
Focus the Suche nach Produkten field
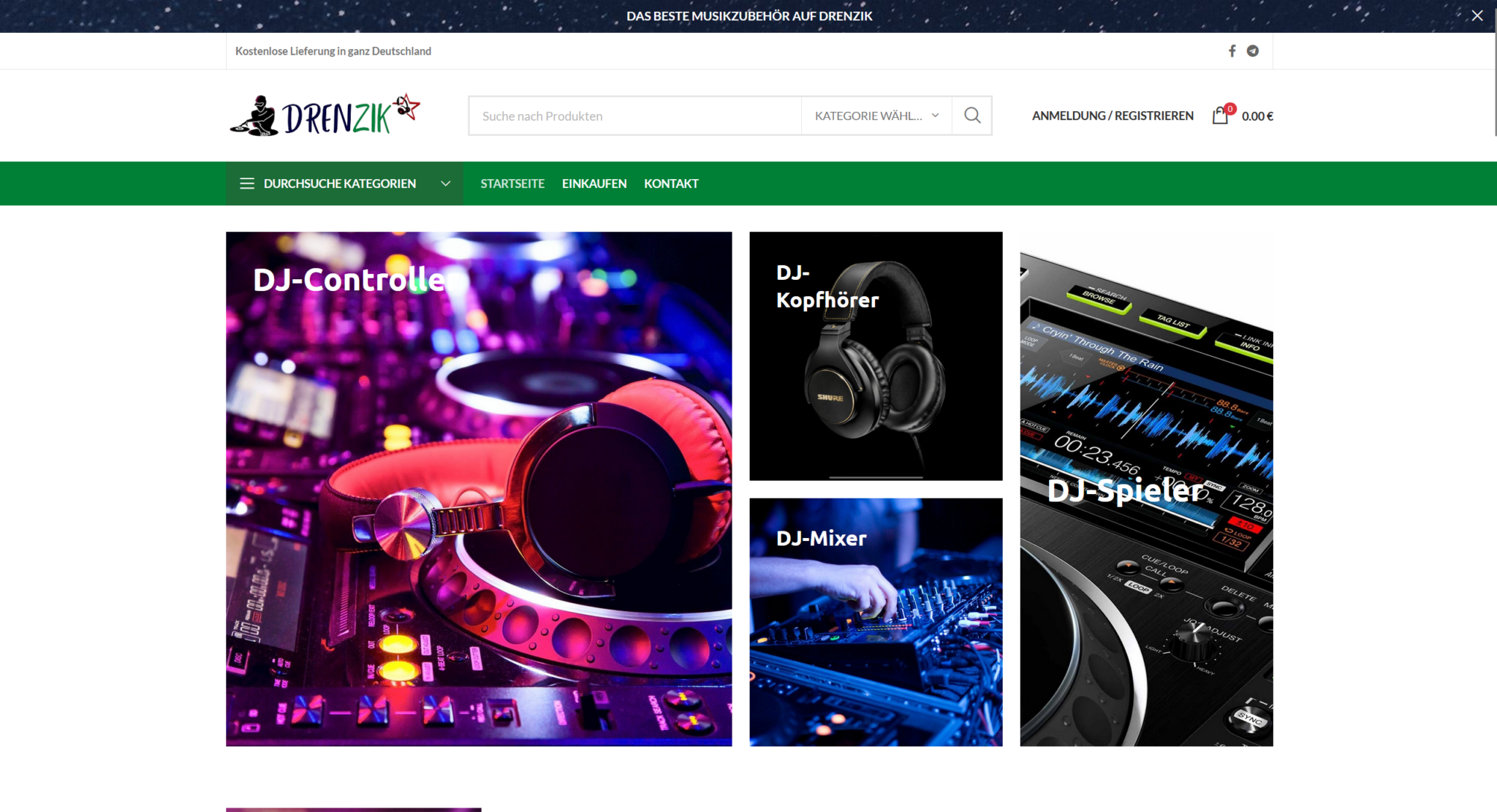(x=634, y=115)
